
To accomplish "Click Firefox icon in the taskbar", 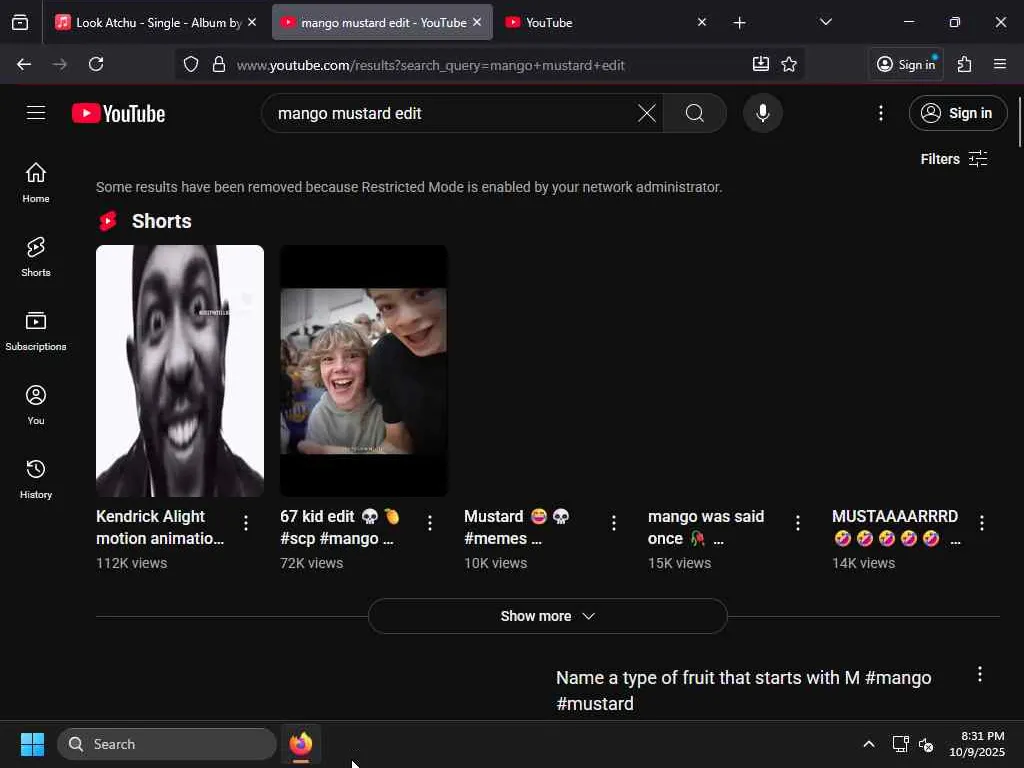I will 301,744.
